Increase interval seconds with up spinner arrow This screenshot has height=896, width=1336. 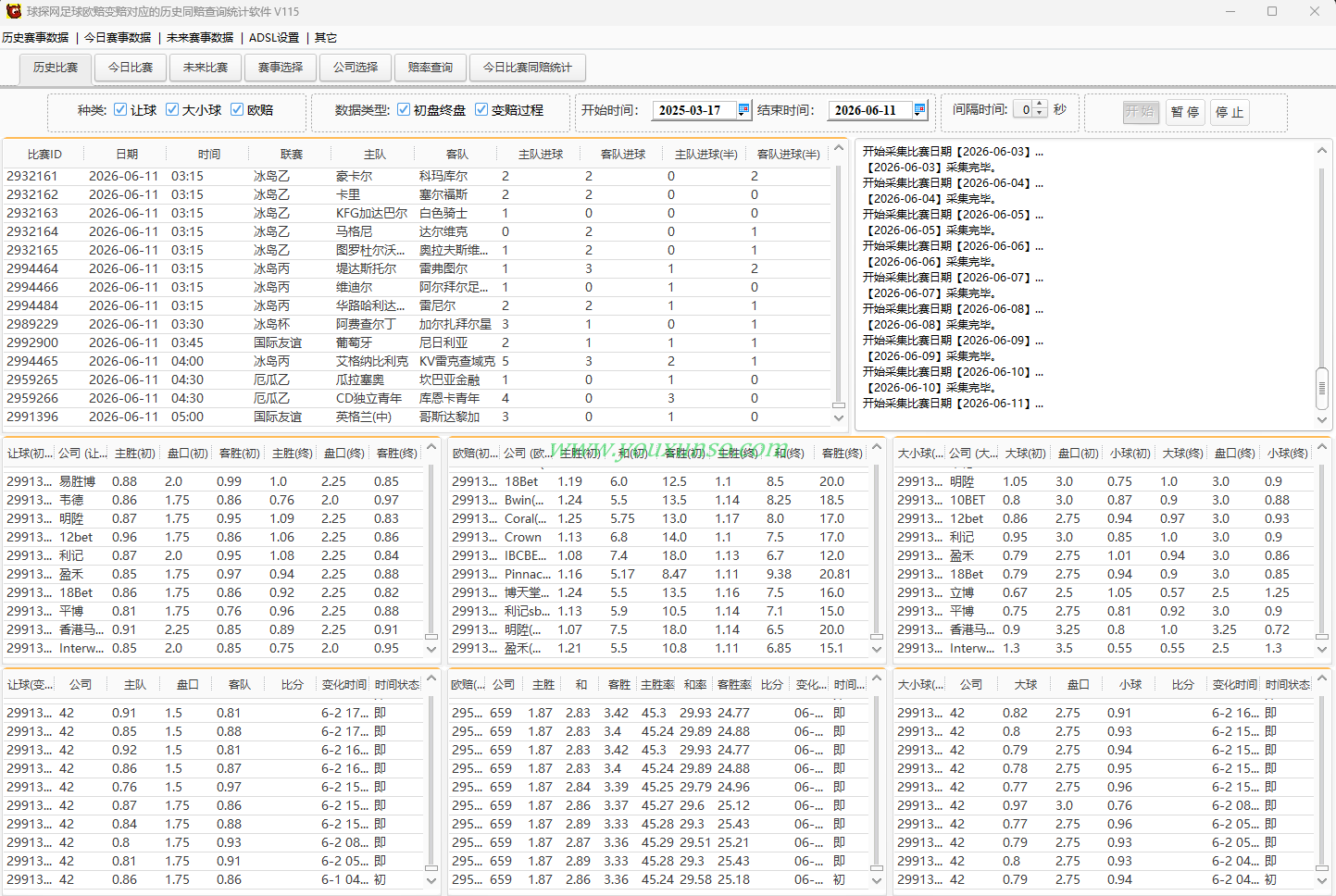click(1040, 105)
